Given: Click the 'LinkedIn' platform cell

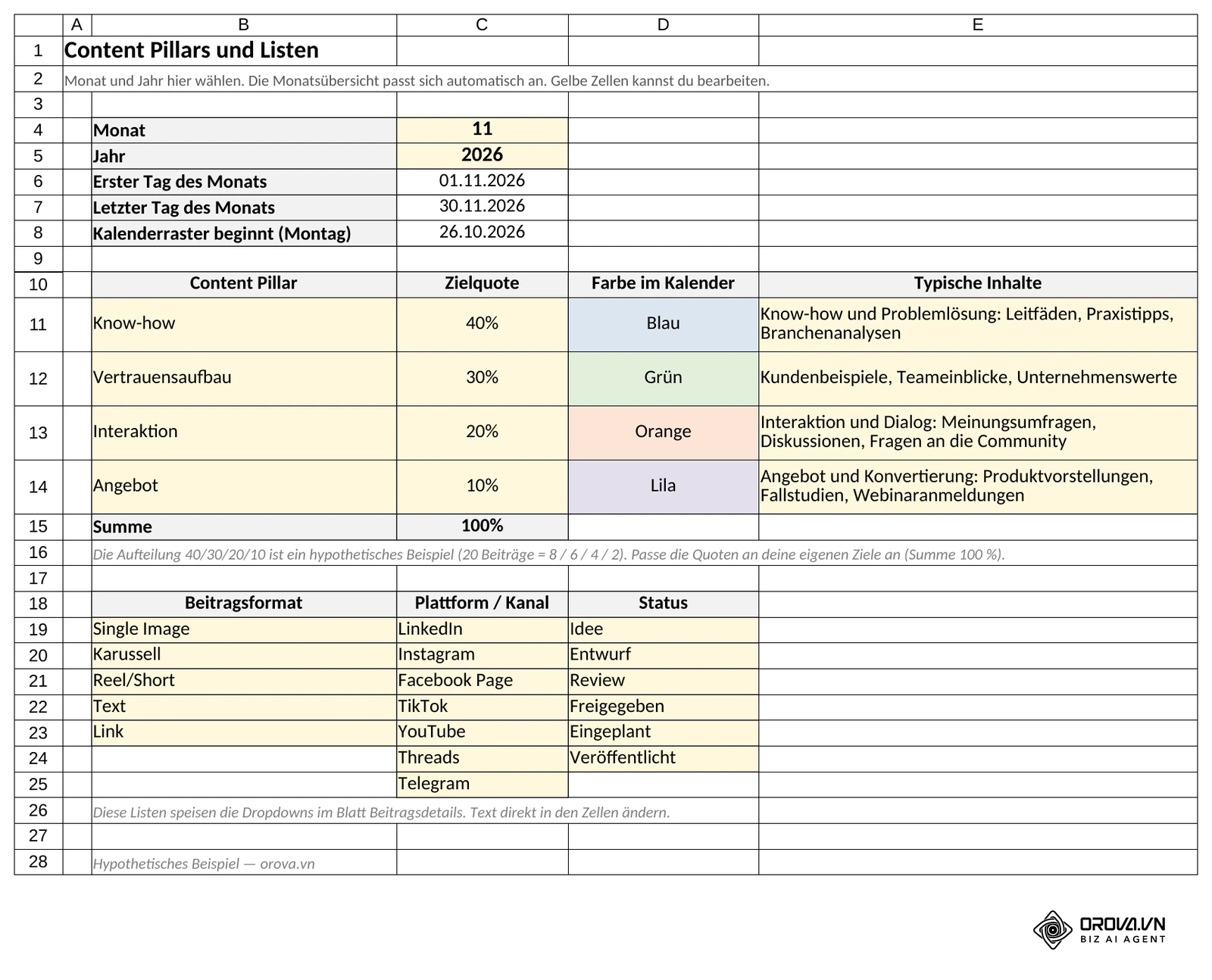Looking at the screenshot, I should coord(482,630).
